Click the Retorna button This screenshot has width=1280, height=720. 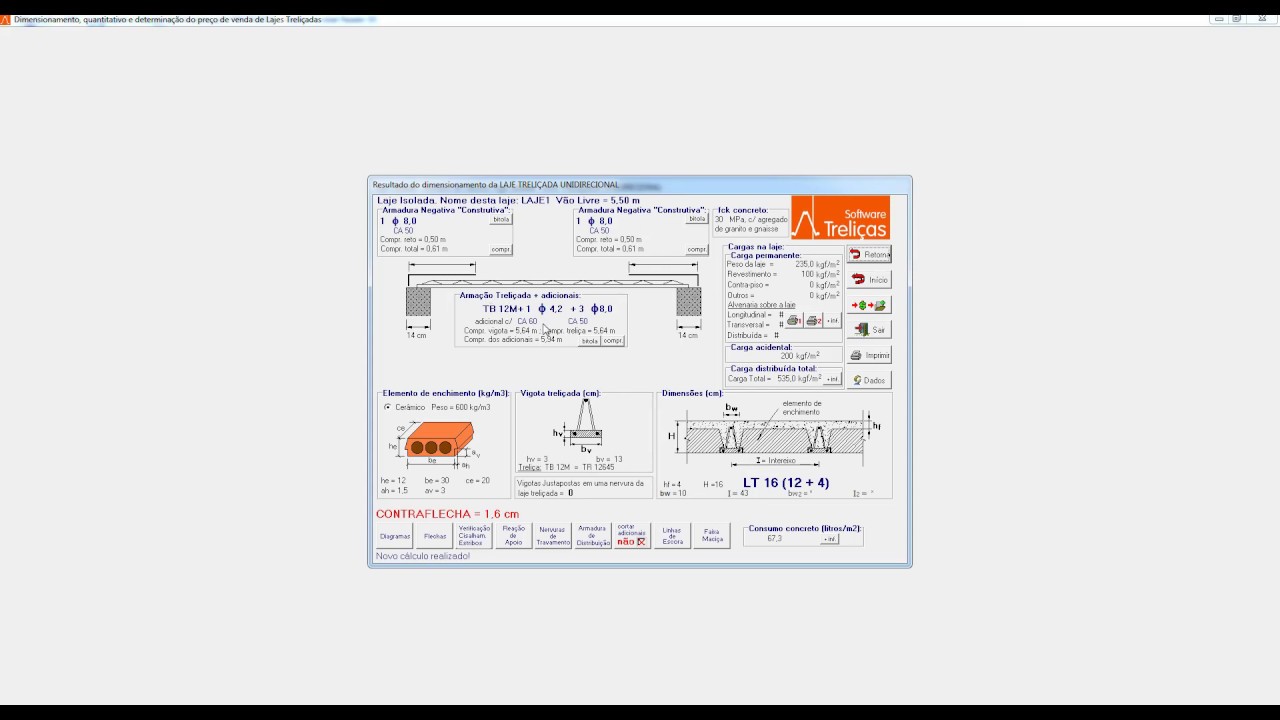[869, 254]
